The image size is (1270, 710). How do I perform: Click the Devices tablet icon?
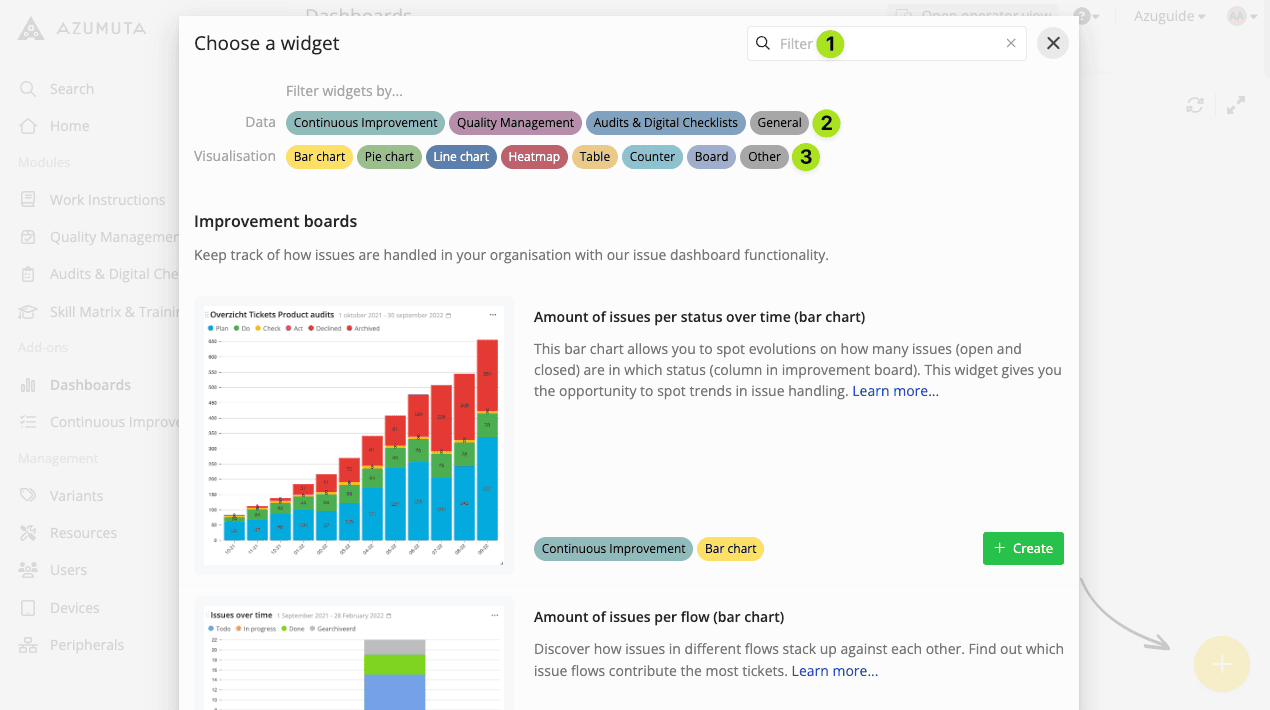28,608
